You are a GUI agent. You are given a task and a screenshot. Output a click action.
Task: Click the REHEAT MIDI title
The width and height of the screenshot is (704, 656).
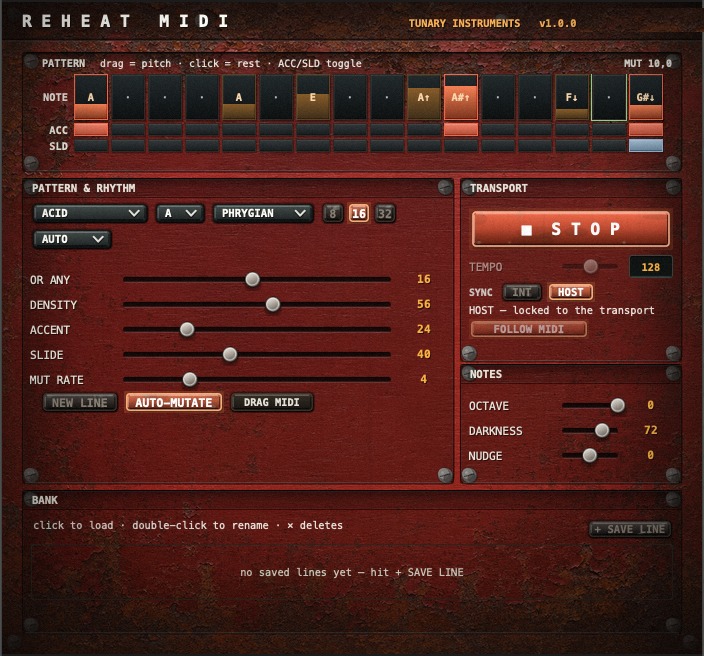tap(126, 21)
